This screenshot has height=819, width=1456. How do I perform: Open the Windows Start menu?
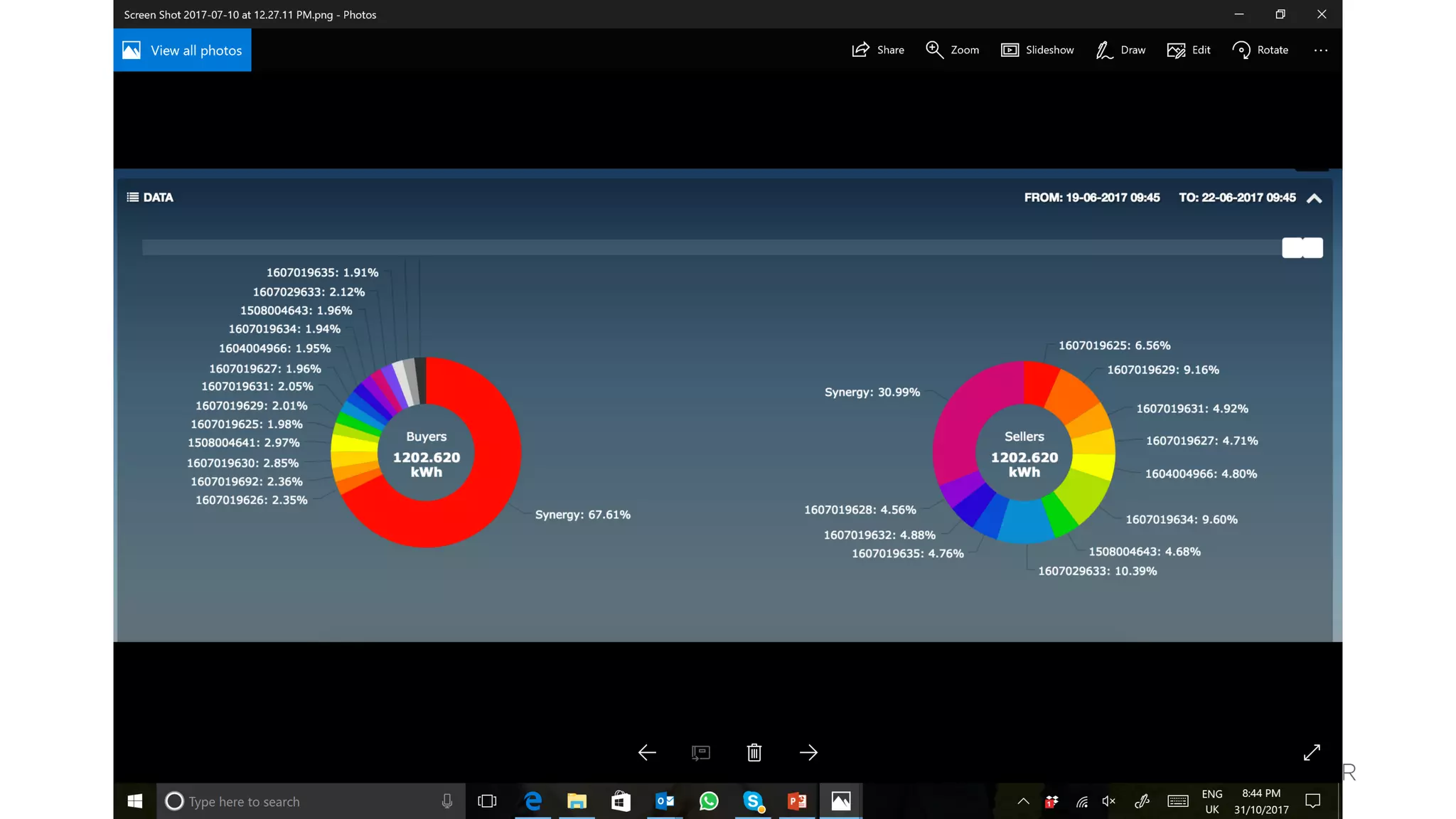135,801
